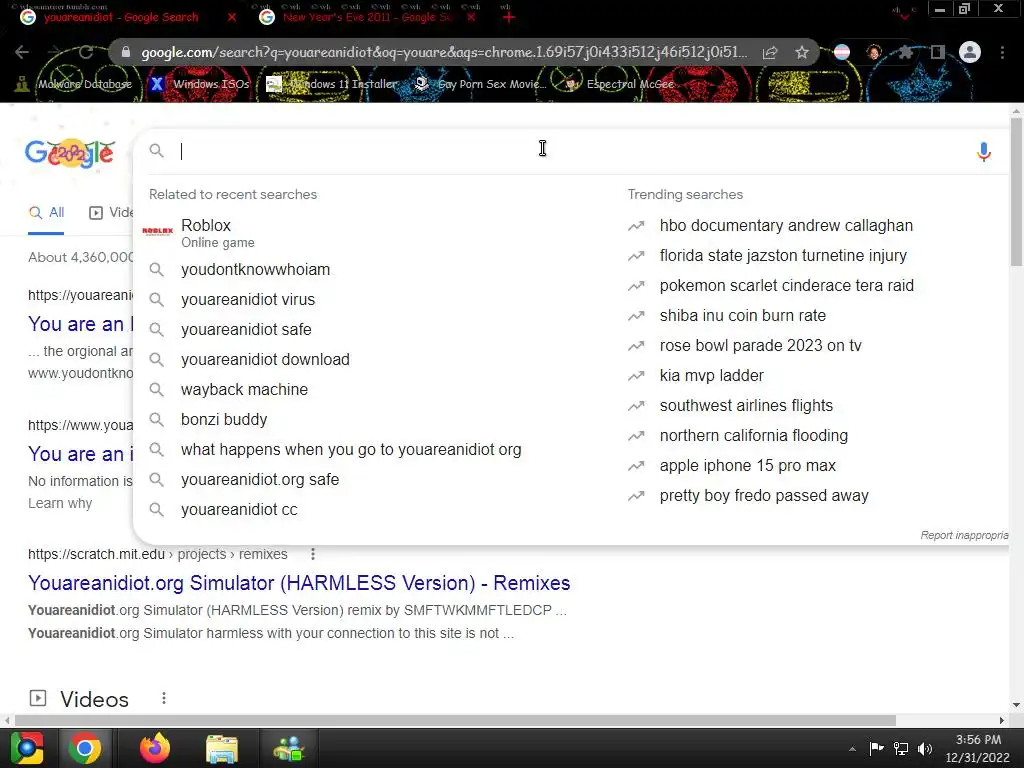Image resolution: width=1024 pixels, height=768 pixels.
Task: Open the Chrome profile avatar
Action: tap(970, 52)
